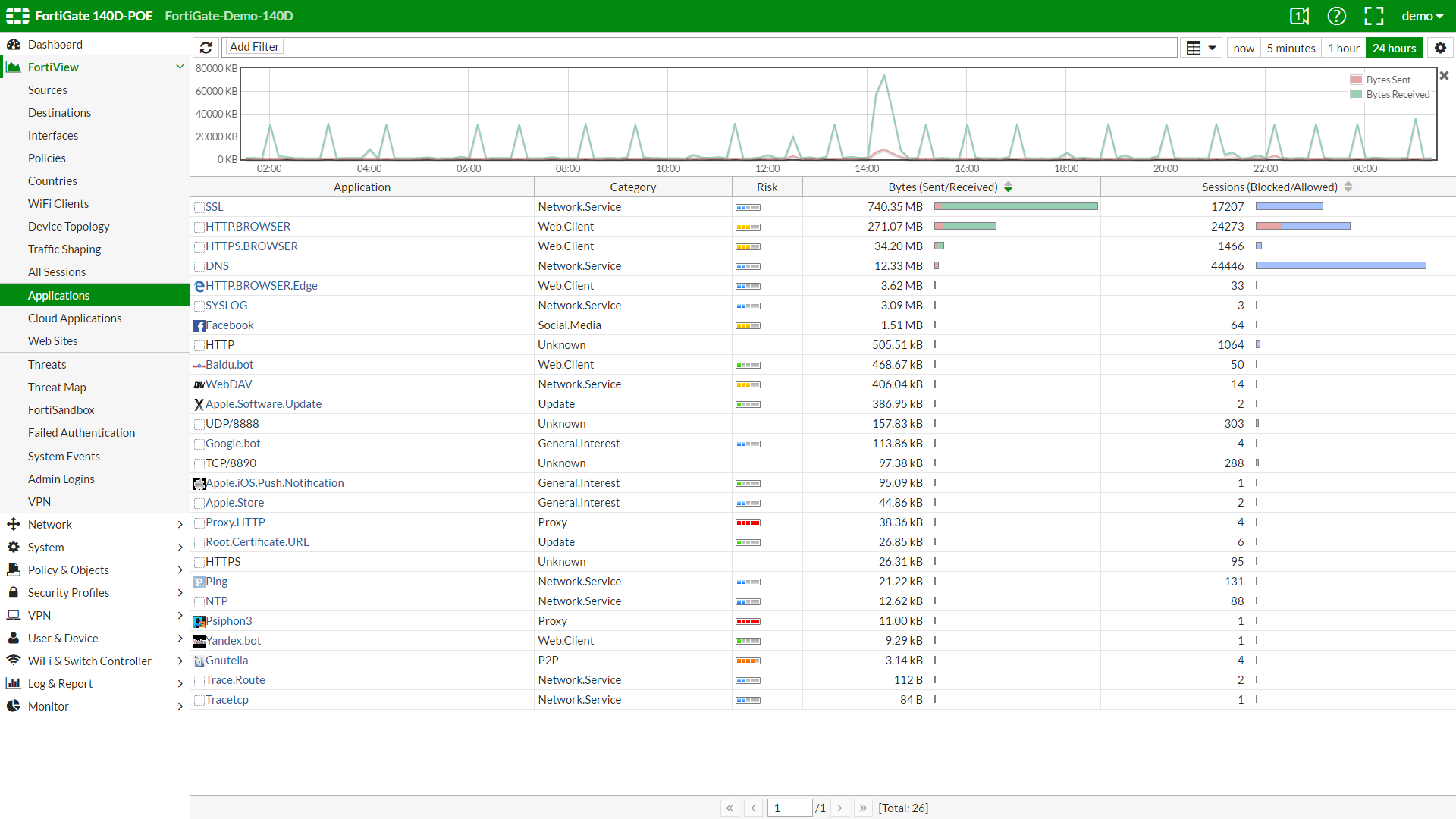Screen dimensions: 1456x819
Task: Open the table view type dropdown
Action: coord(1201,48)
